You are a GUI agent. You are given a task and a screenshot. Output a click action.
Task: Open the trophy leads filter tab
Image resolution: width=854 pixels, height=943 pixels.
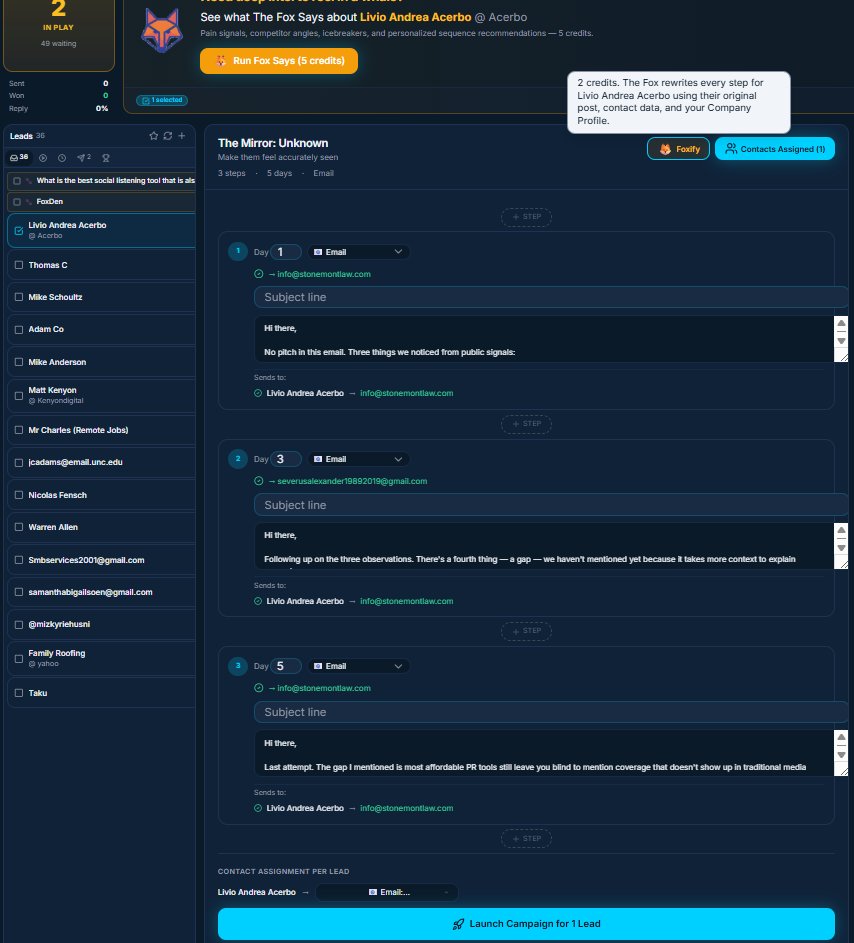click(x=107, y=157)
